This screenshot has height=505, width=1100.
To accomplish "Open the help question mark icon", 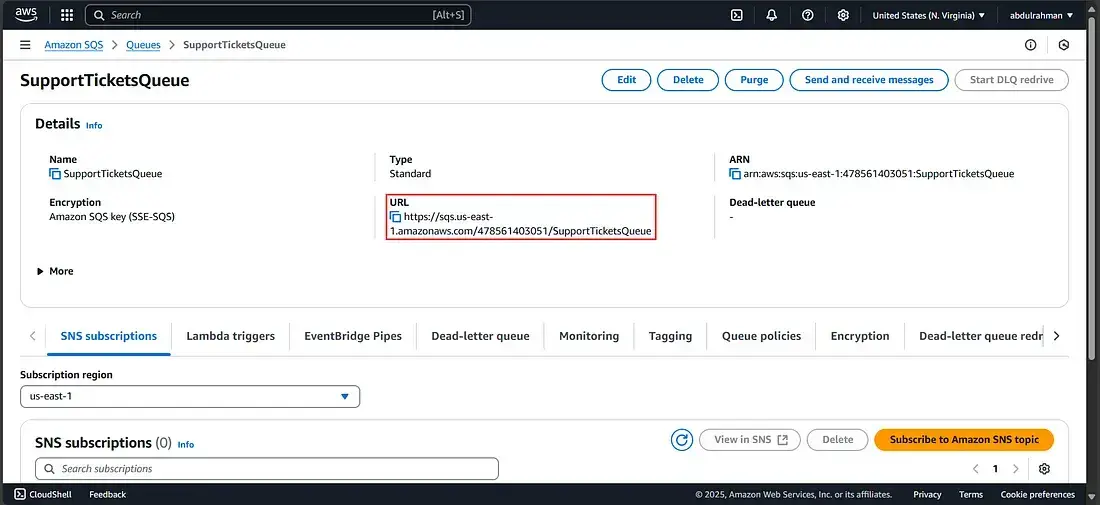I will [807, 15].
